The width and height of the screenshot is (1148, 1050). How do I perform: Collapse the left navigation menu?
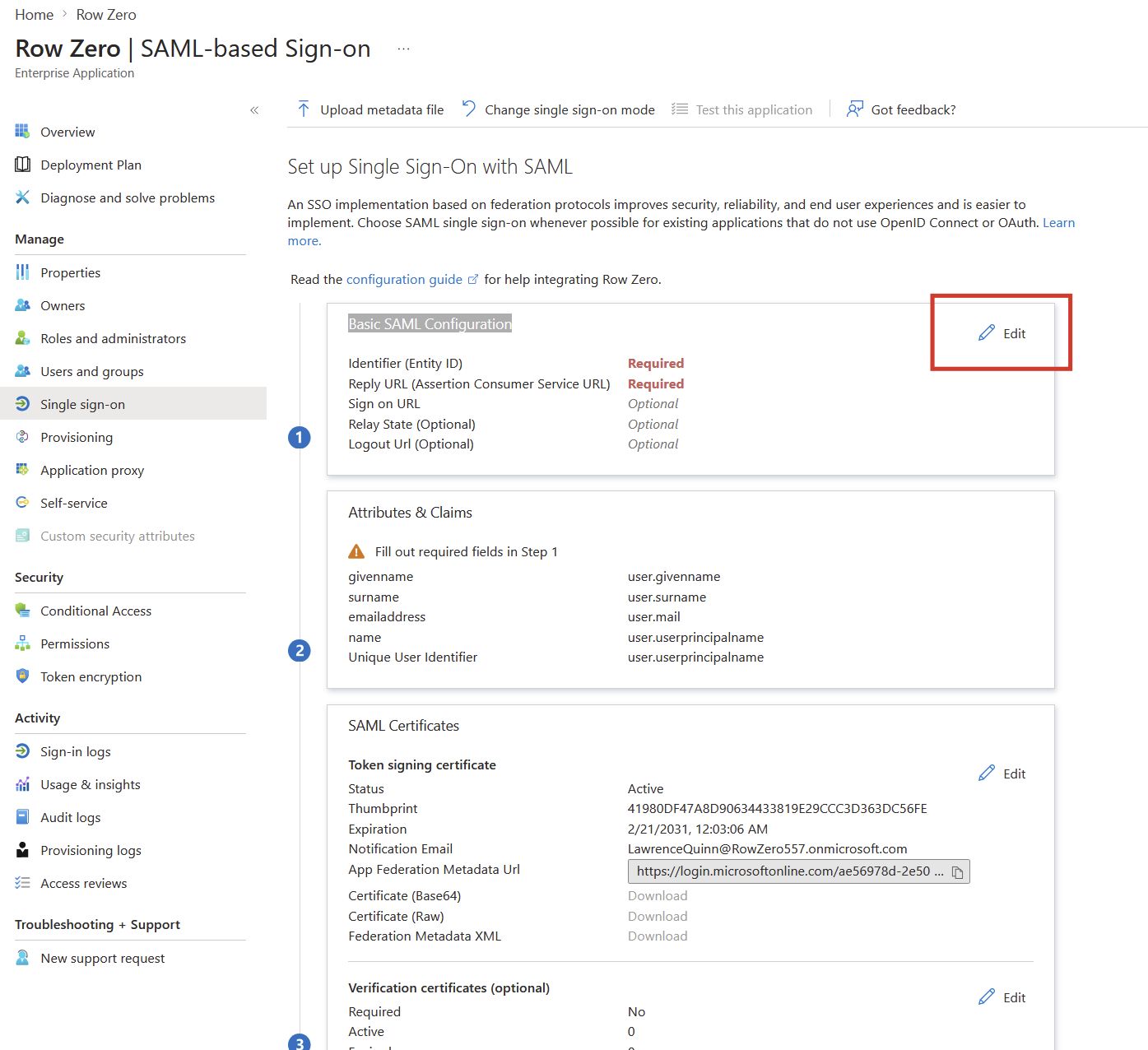pyautogui.click(x=254, y=110)
